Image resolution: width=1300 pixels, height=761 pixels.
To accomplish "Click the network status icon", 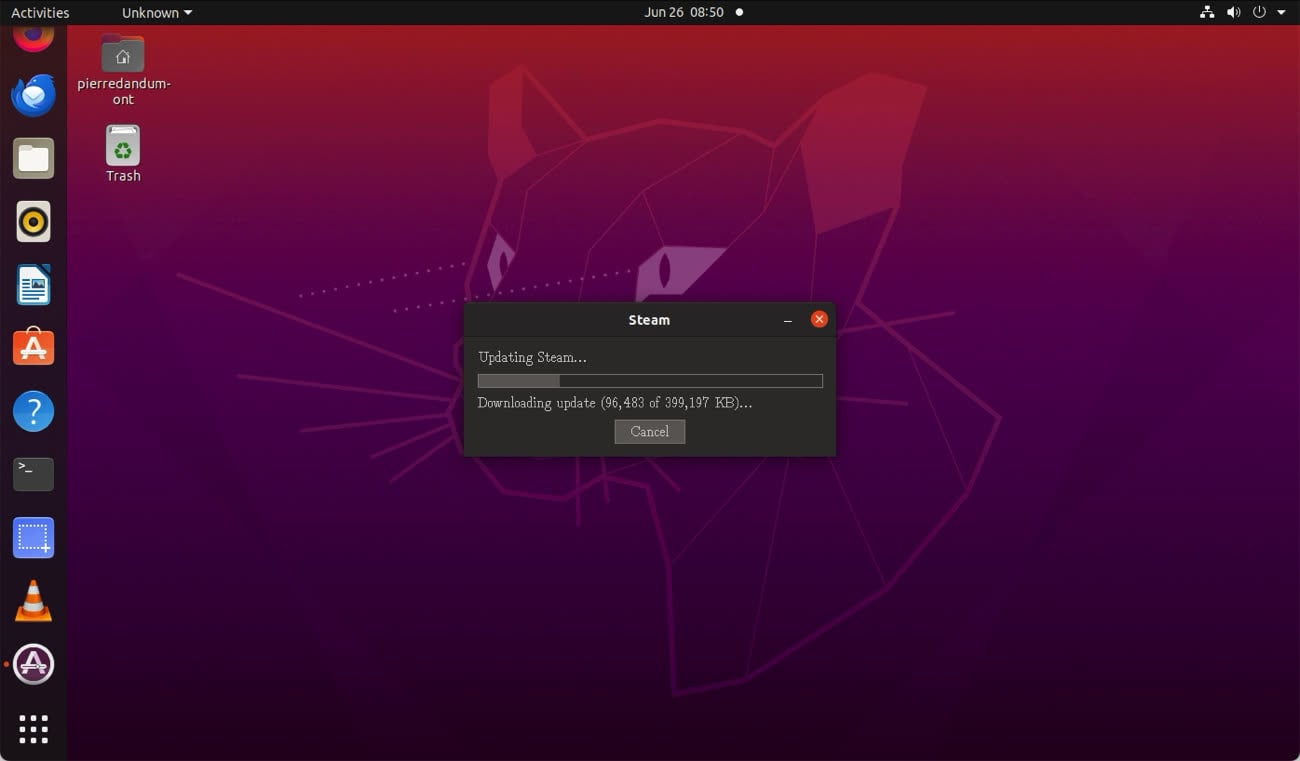I will tap(1207, 13).
